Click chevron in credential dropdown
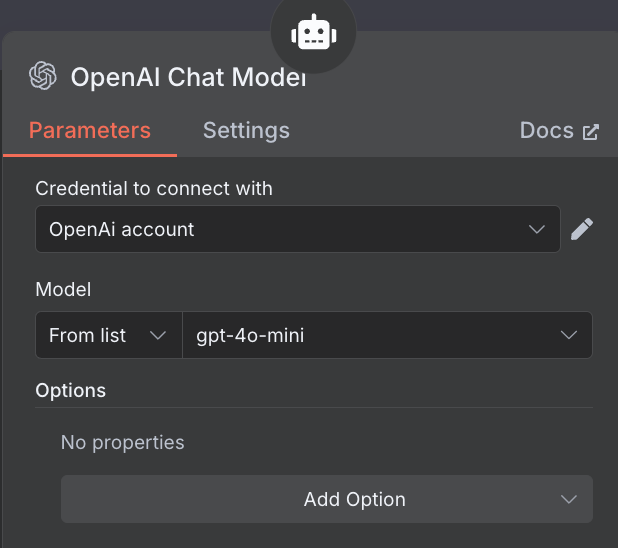Screen dimensions: 618x548 click(x=536, y=229)
